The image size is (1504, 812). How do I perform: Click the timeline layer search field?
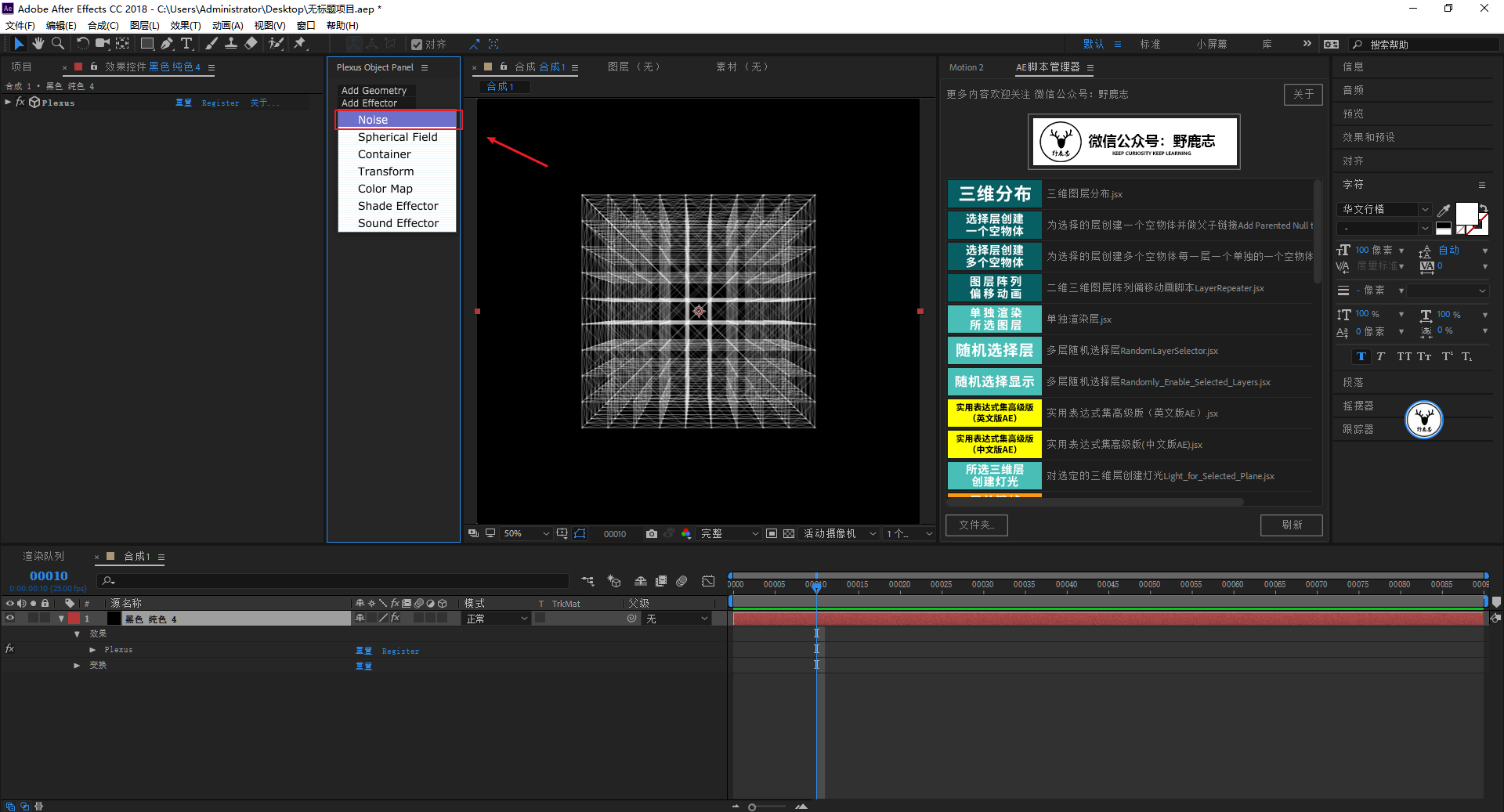click(x=334, y=581)
